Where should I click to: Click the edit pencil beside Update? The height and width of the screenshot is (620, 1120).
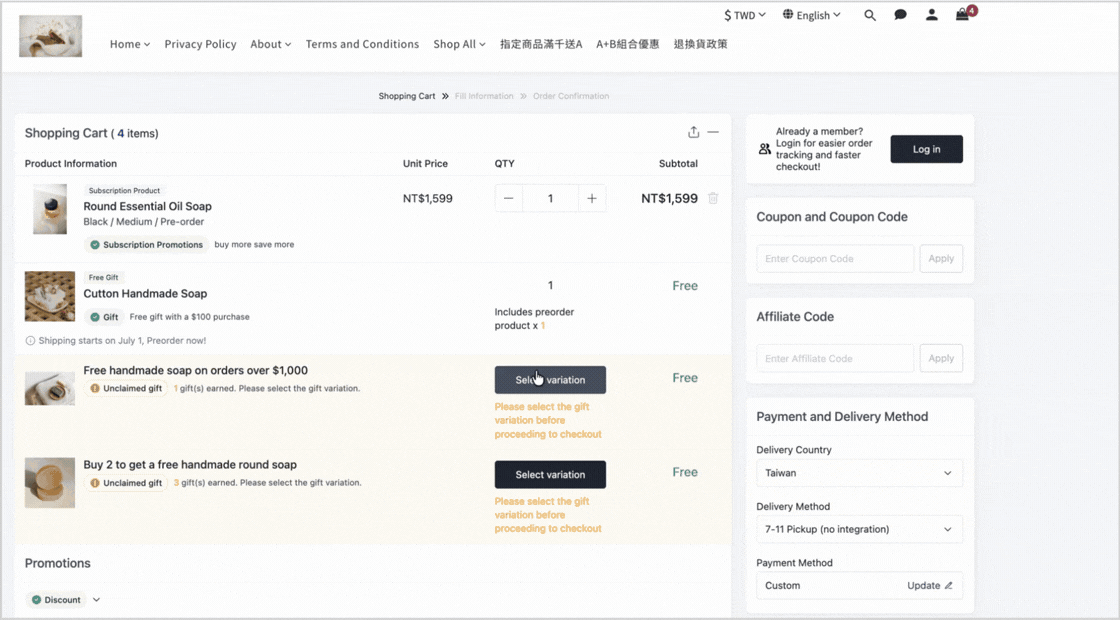(x=949, y=586)
